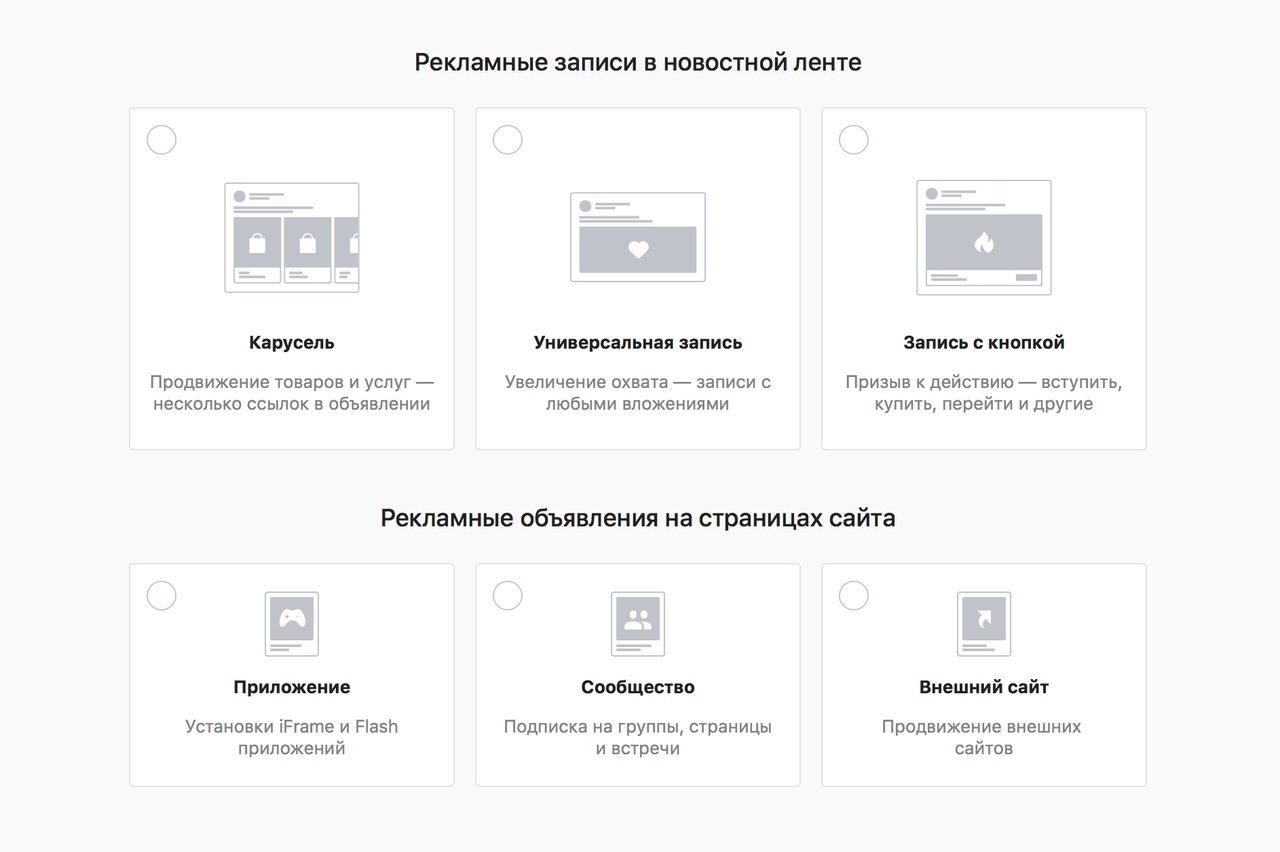Click the Внешний сайт title
This screenshot has width=1280, height=852.
click(984, 688)
